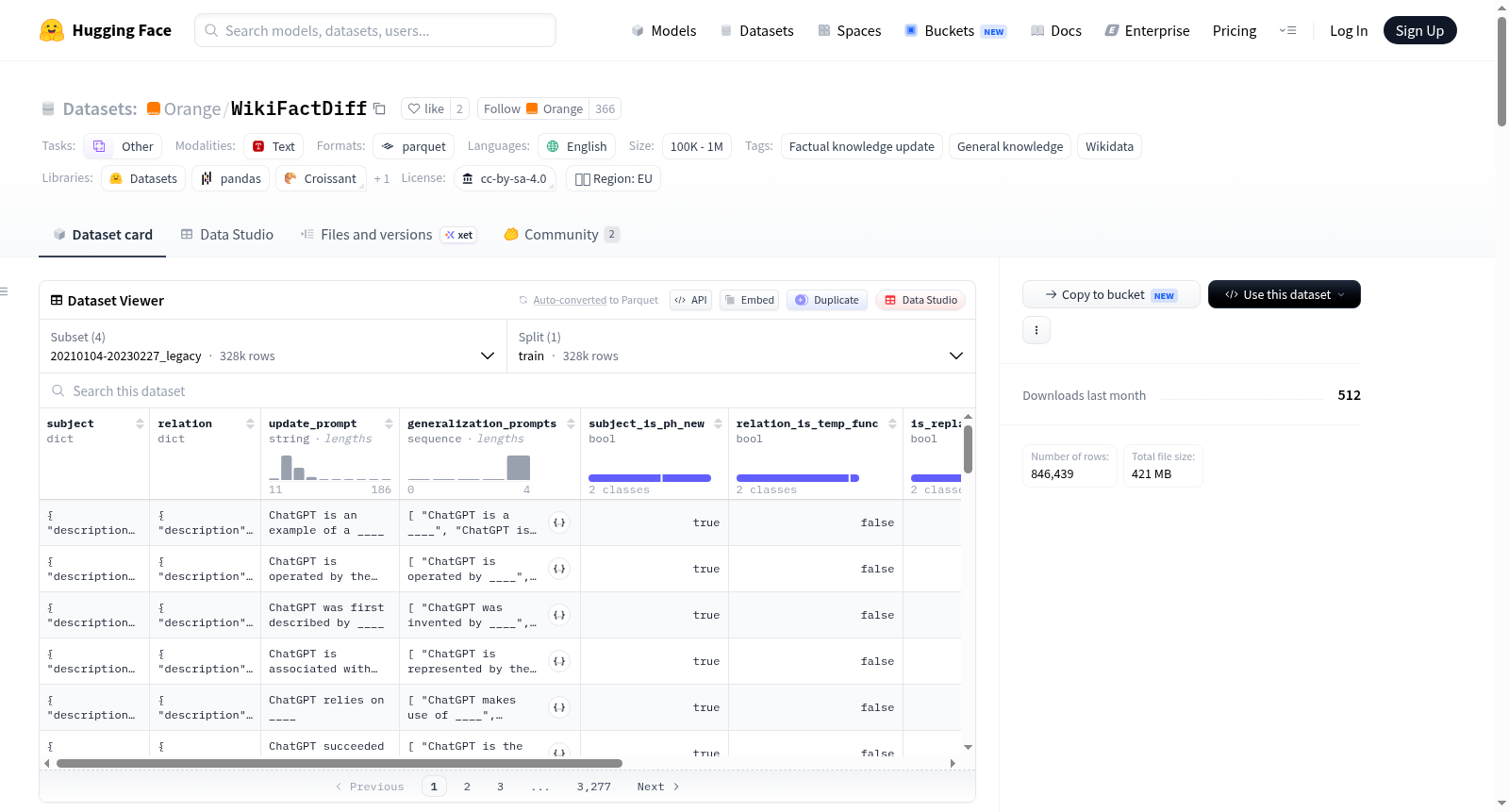Click the Sign Up button
This screenshot has width=1509, height=812.
1419,30
